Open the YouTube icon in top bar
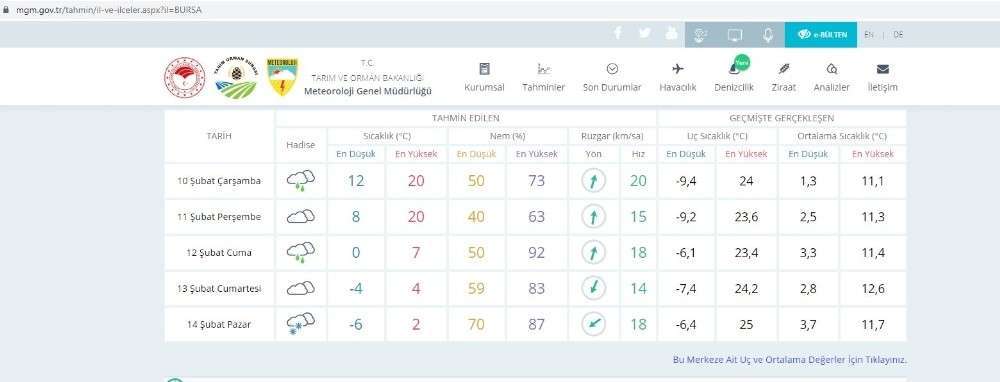The width and height of the screenshot is (1000, 382). tap(672, 34)
